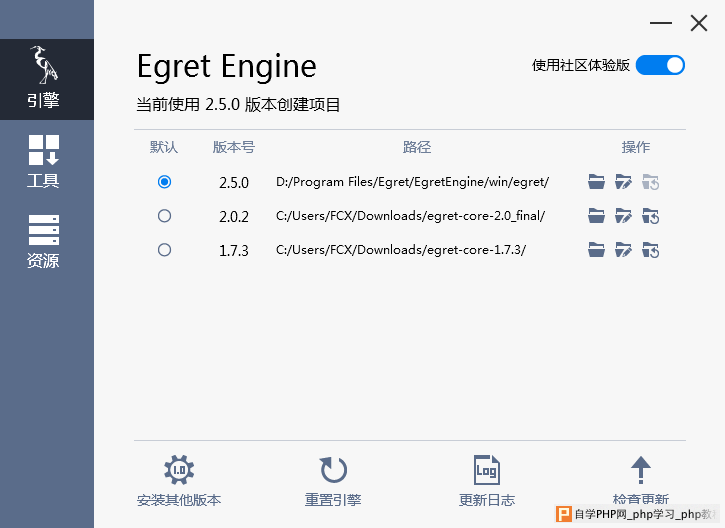Click the 安装其他版本 text link
The height and width of the screenshot is (528, 725).
click(179, 500)
